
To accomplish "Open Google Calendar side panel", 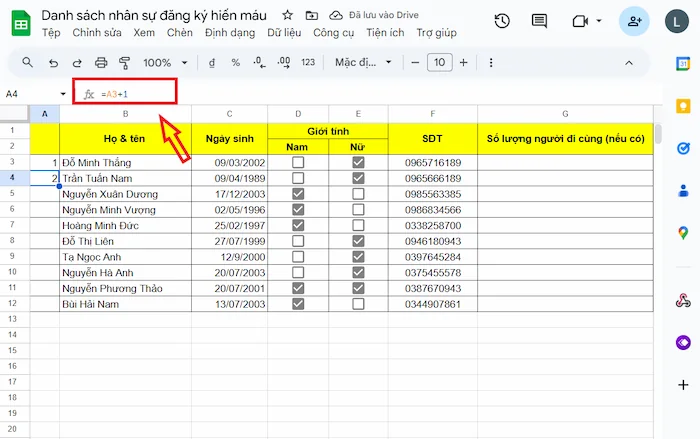I will [x=683, y=64].
